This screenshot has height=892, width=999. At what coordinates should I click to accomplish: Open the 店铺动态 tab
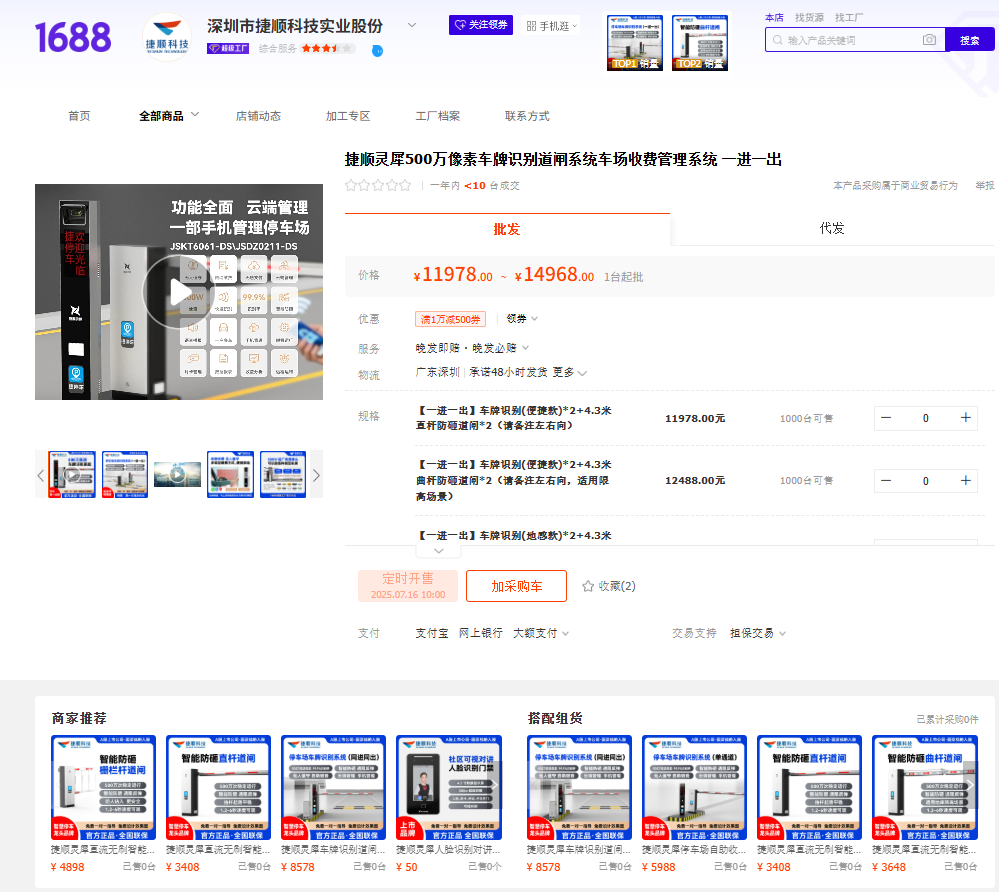click(x=258, y=116)
